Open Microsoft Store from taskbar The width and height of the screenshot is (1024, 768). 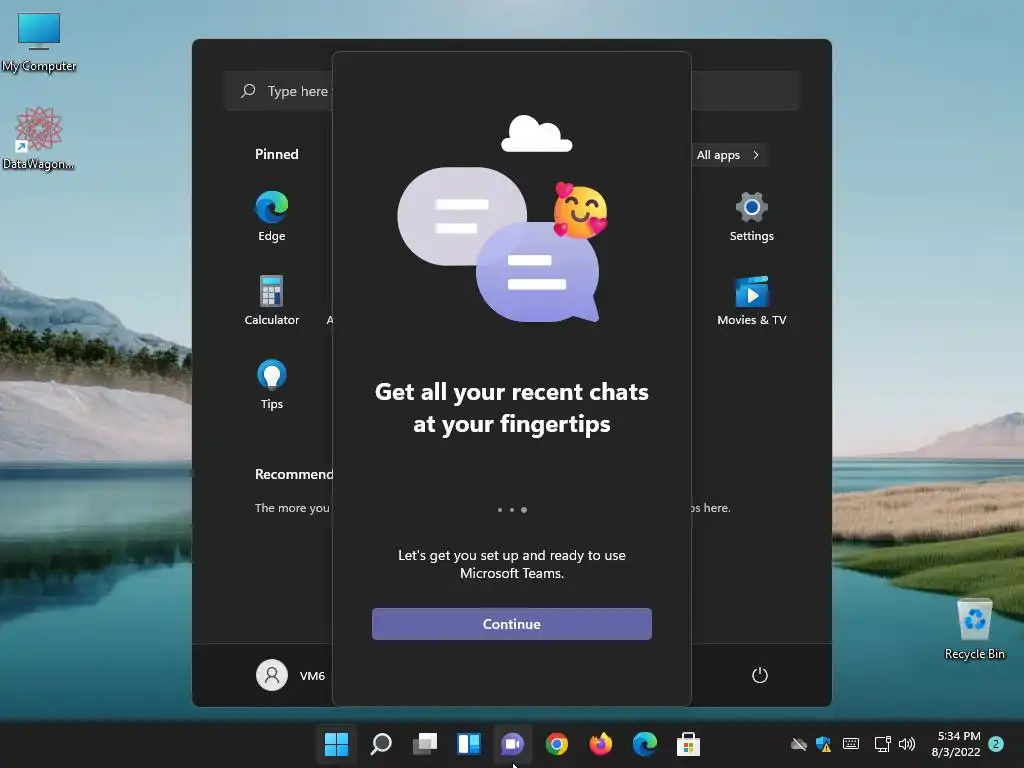[688, 744]
